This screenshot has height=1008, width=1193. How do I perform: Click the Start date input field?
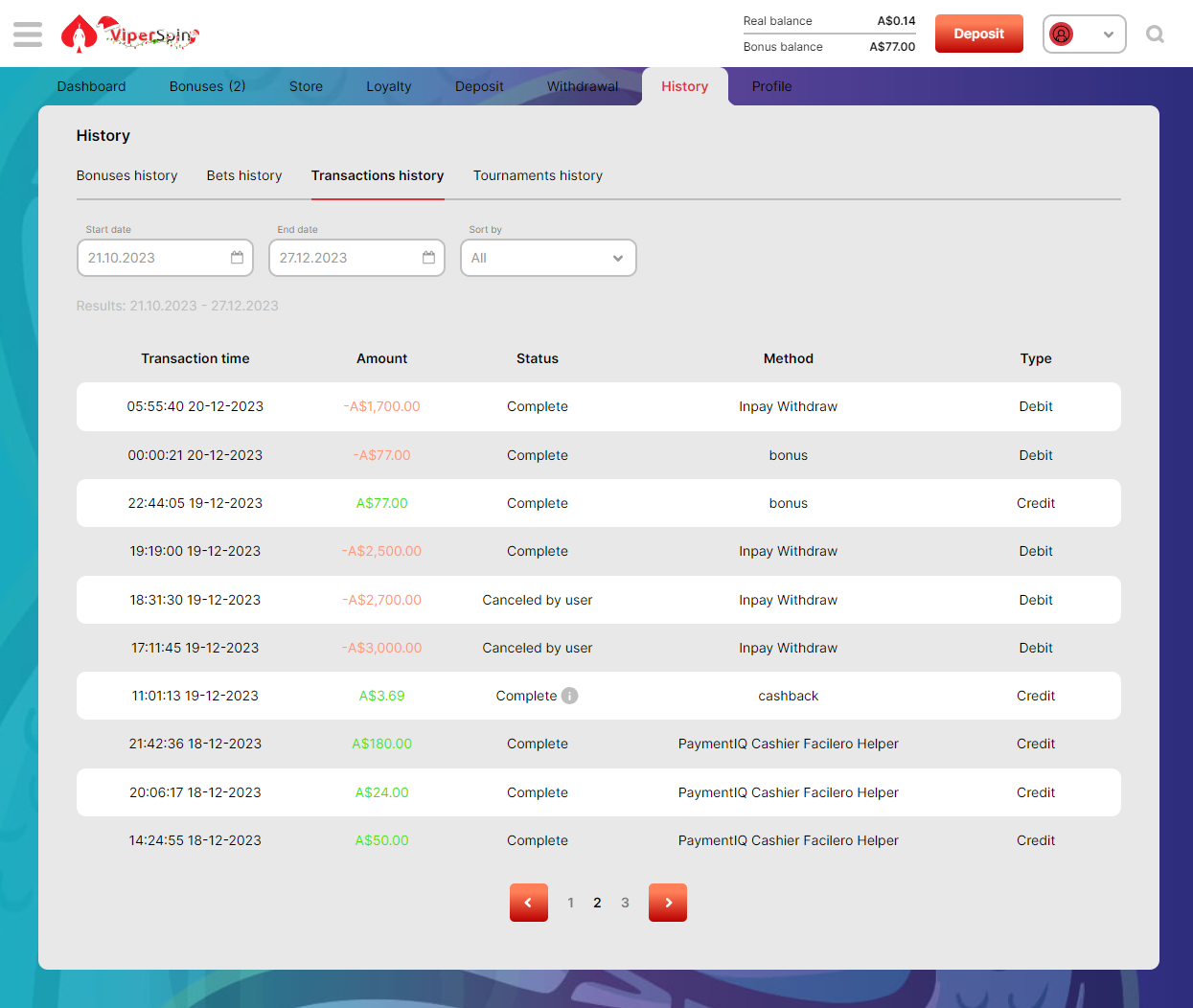(153, 258)
